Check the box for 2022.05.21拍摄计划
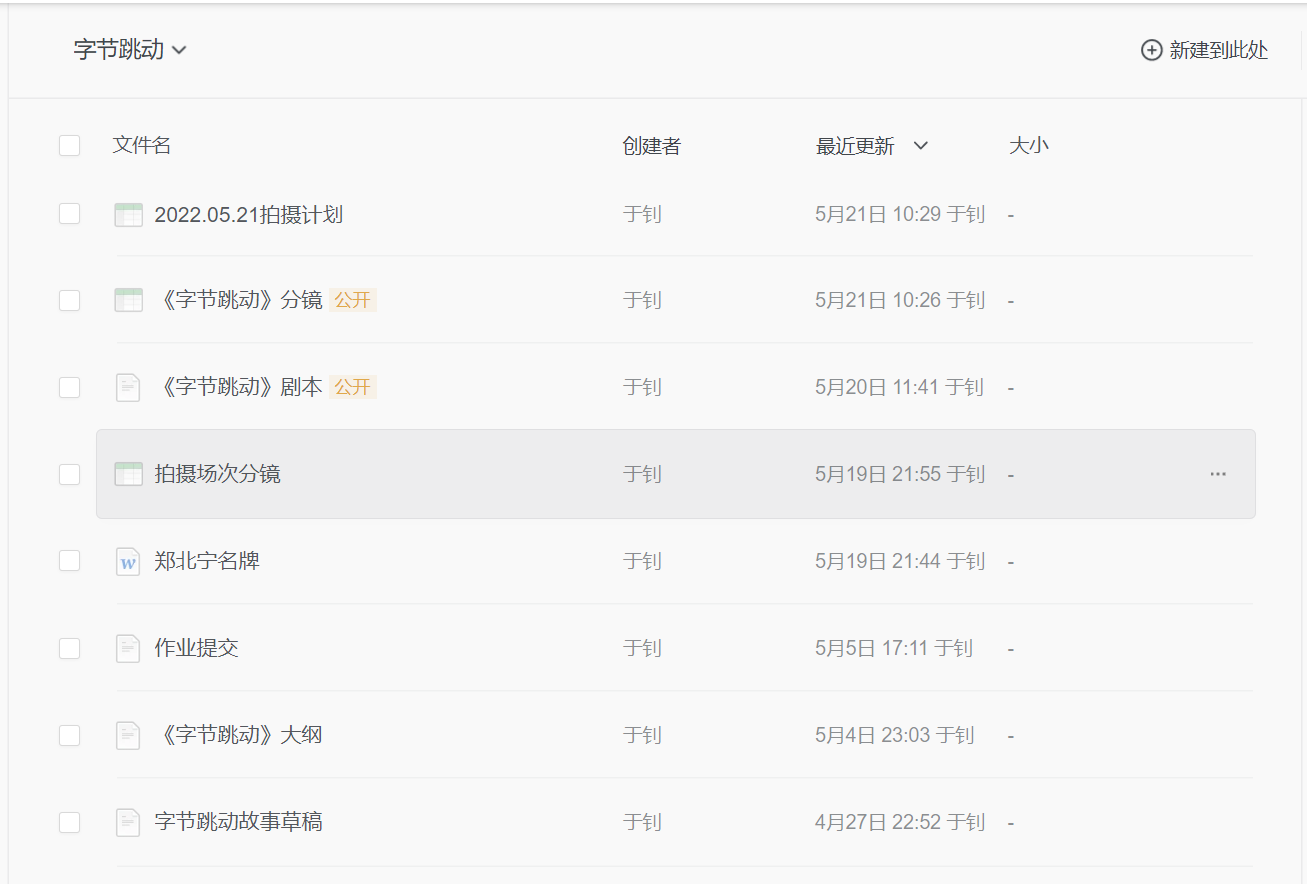This screenshot has width=1307, height=884. click(x=69, y=214)
